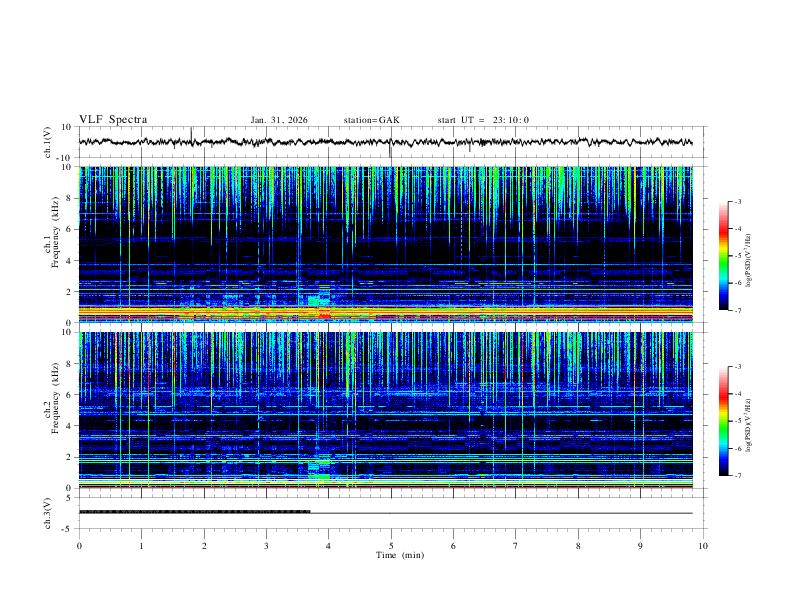Image resolution: width=792 pixels, height=612 pixels.
Task: Click the thick ch.3 trace segment end
Action: coord(309,512)
